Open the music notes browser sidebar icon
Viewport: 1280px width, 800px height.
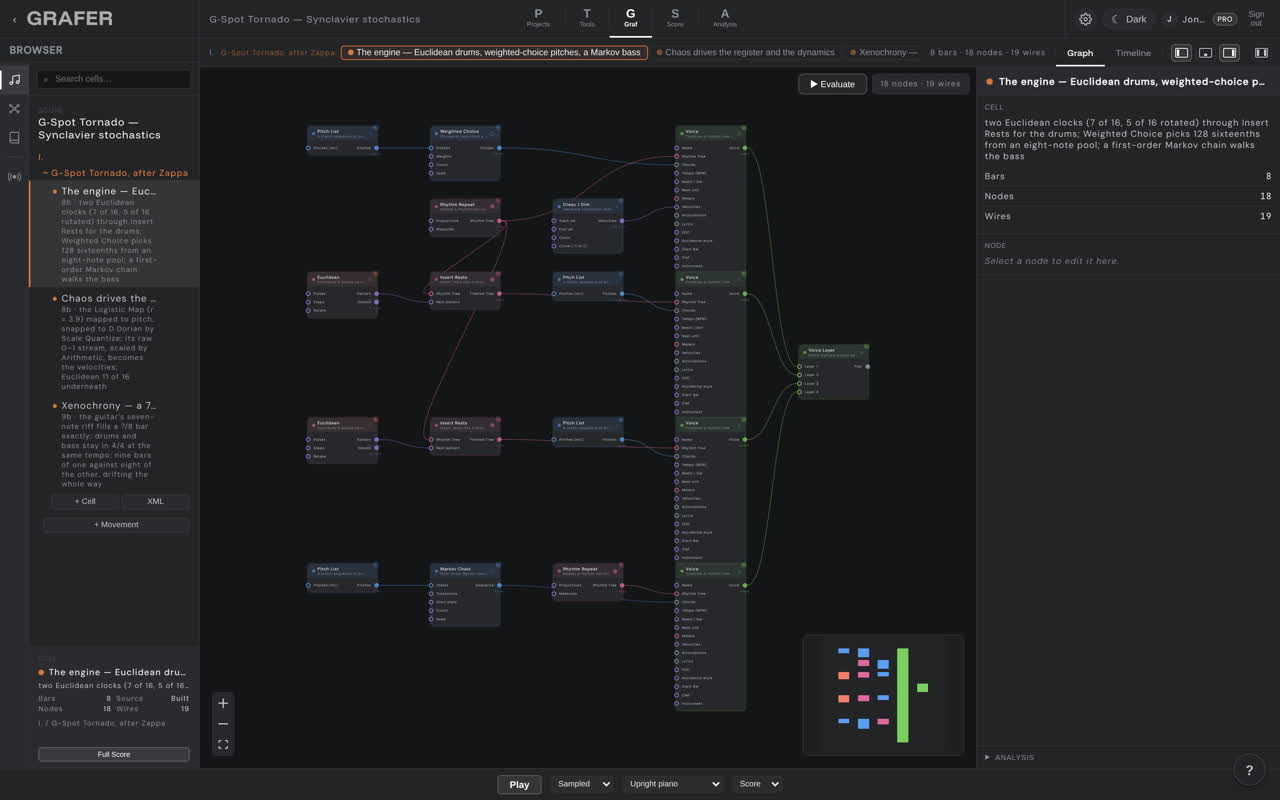pyautogui.click(x=14, y=79)
